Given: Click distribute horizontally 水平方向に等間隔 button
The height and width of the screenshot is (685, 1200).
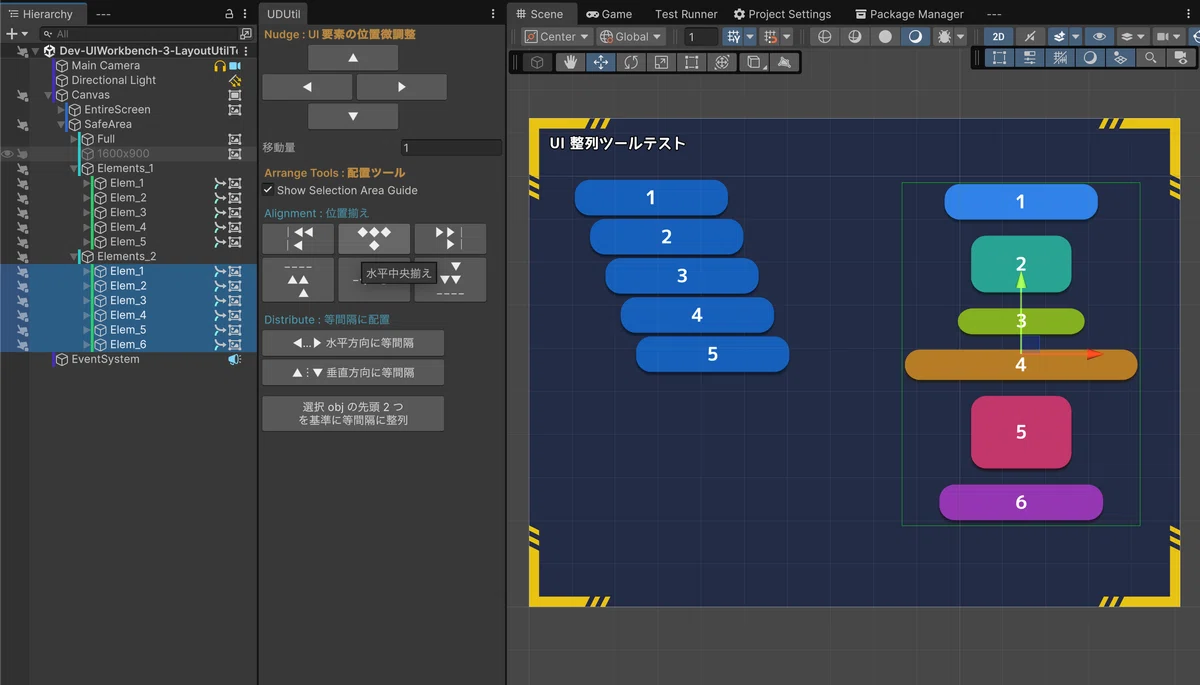Looking at the screenshot, I should click(x=353, y=342).
